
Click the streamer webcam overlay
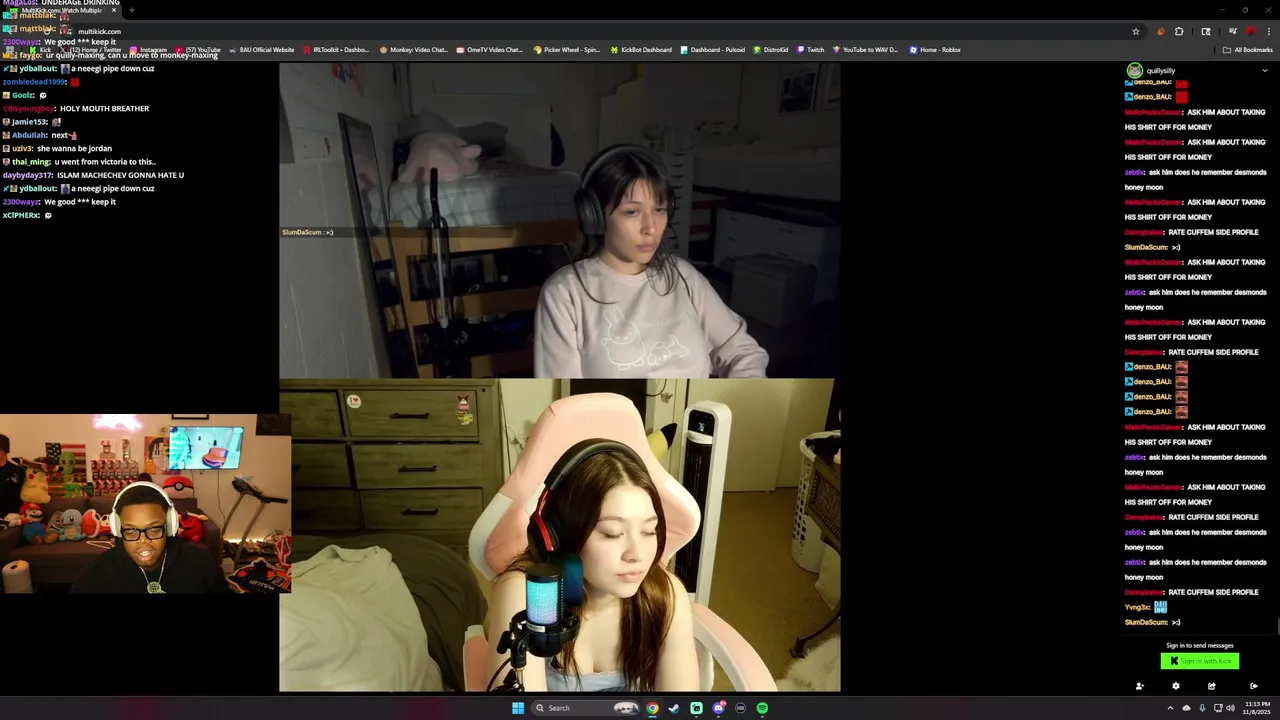tap(145, 504)
